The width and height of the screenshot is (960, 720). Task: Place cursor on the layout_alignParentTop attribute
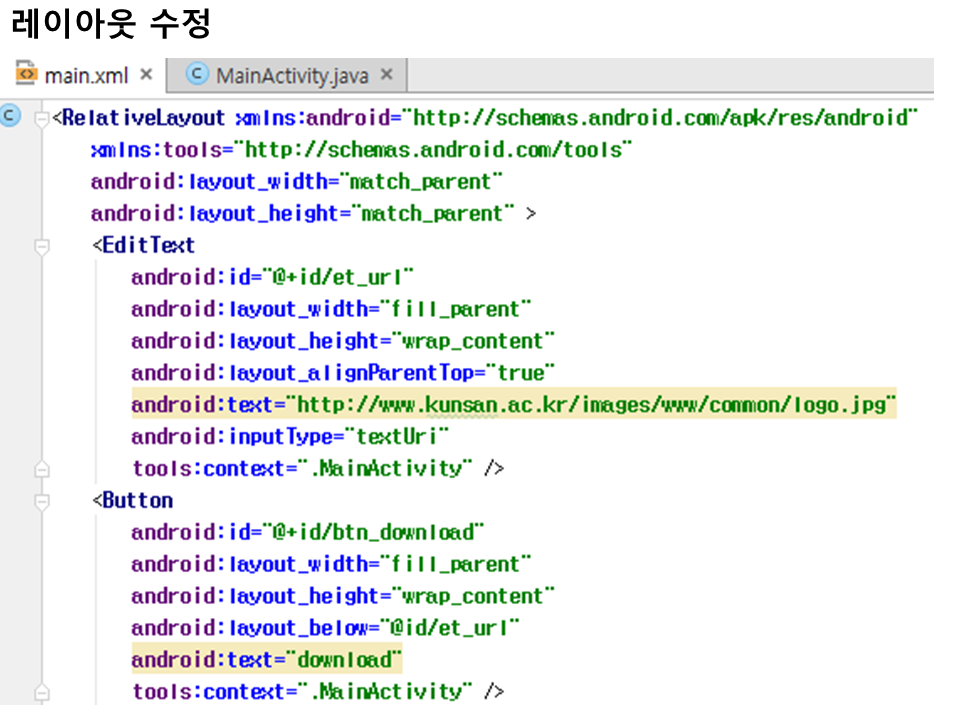pyautogui.click(x=342, y=373)
